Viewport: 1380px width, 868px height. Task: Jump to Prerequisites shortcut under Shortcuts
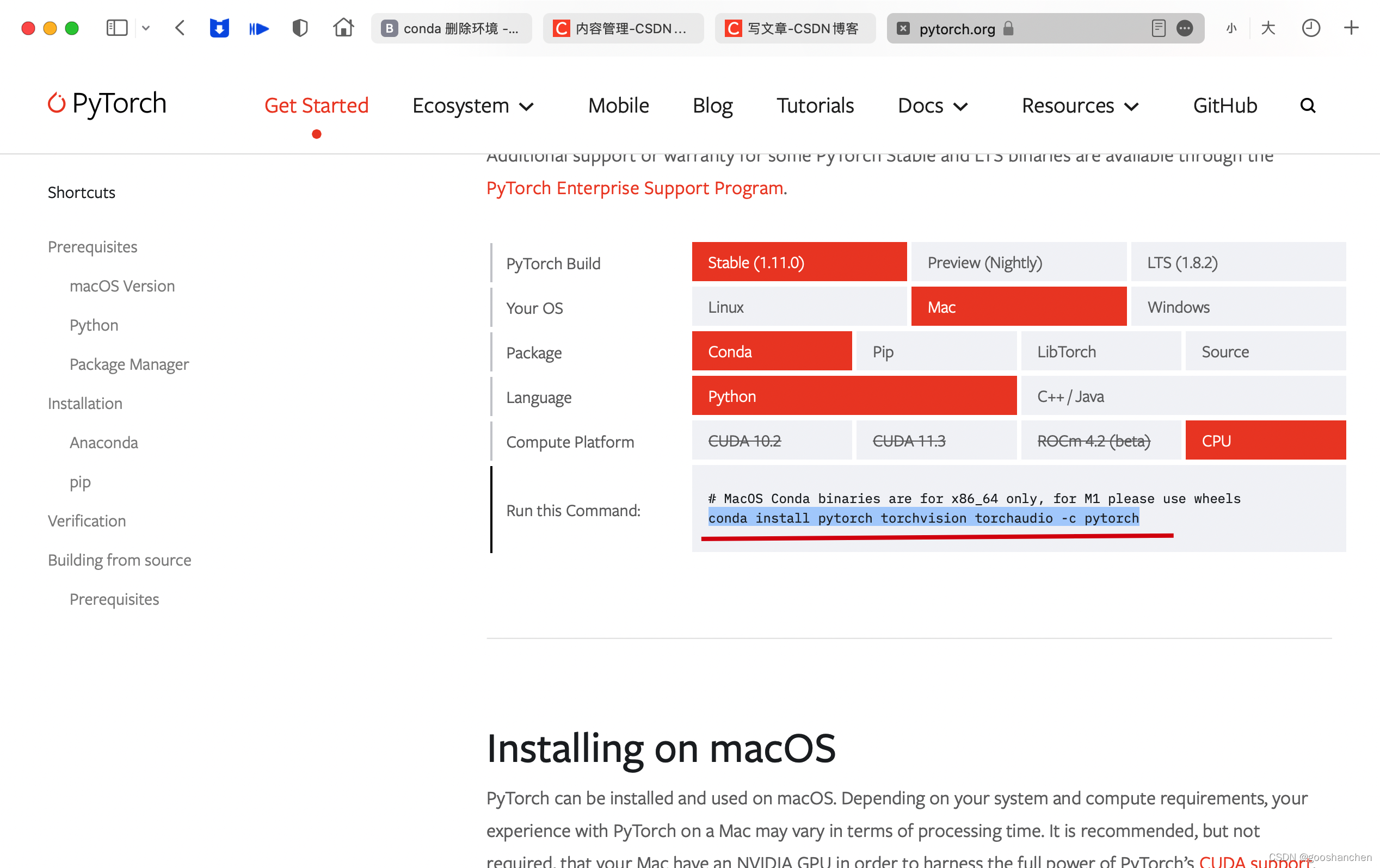point(93,246)
